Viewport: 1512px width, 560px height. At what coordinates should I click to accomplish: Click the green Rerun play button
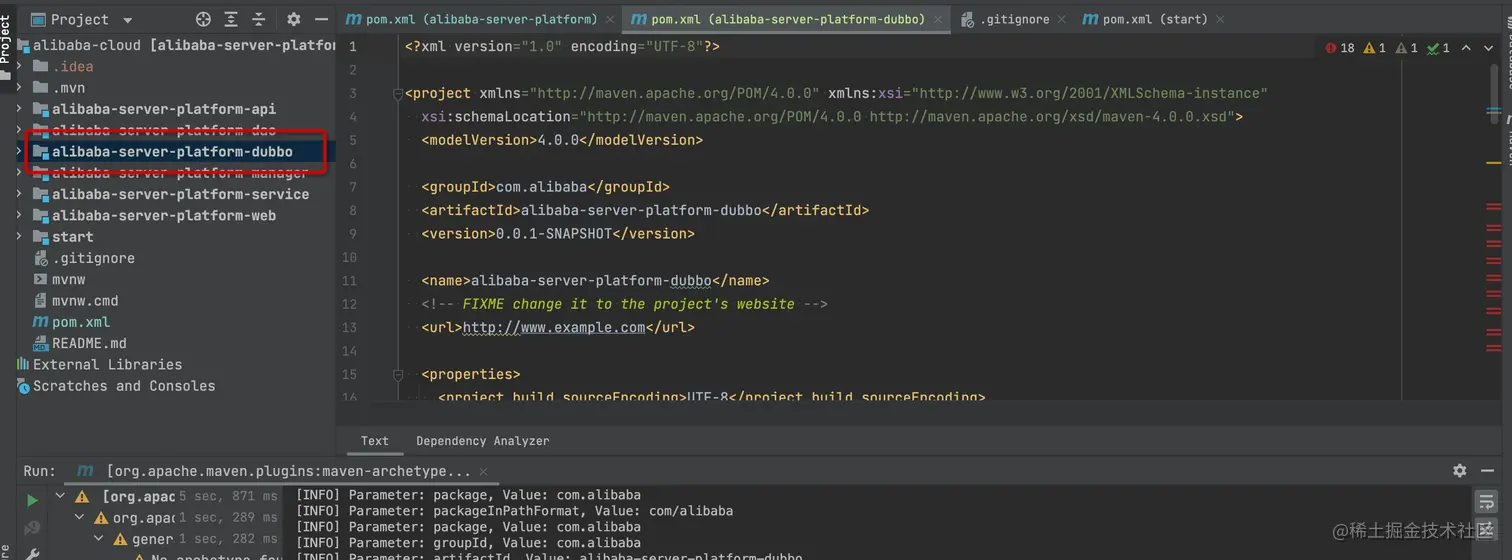[x=32, y=500]
